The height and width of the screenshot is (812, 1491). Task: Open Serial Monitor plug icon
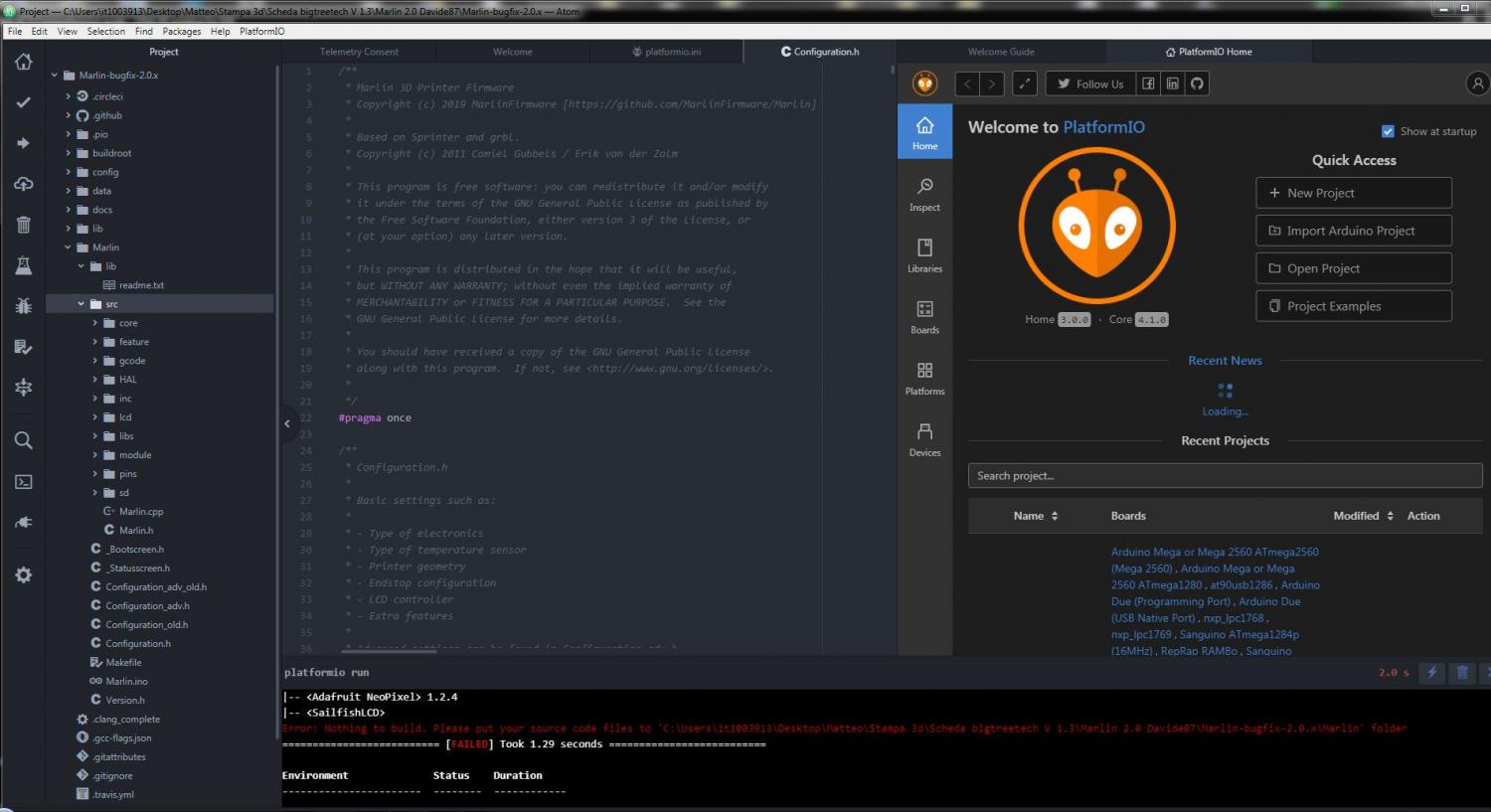tap(23, 523)
